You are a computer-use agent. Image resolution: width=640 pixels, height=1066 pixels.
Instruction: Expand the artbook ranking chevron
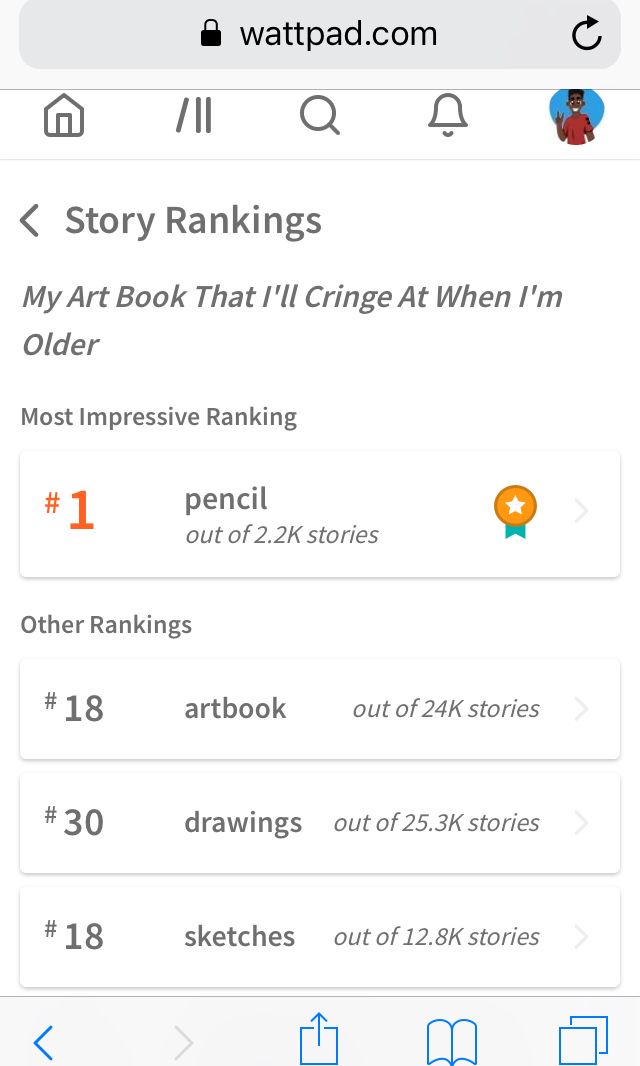point(582,709)
